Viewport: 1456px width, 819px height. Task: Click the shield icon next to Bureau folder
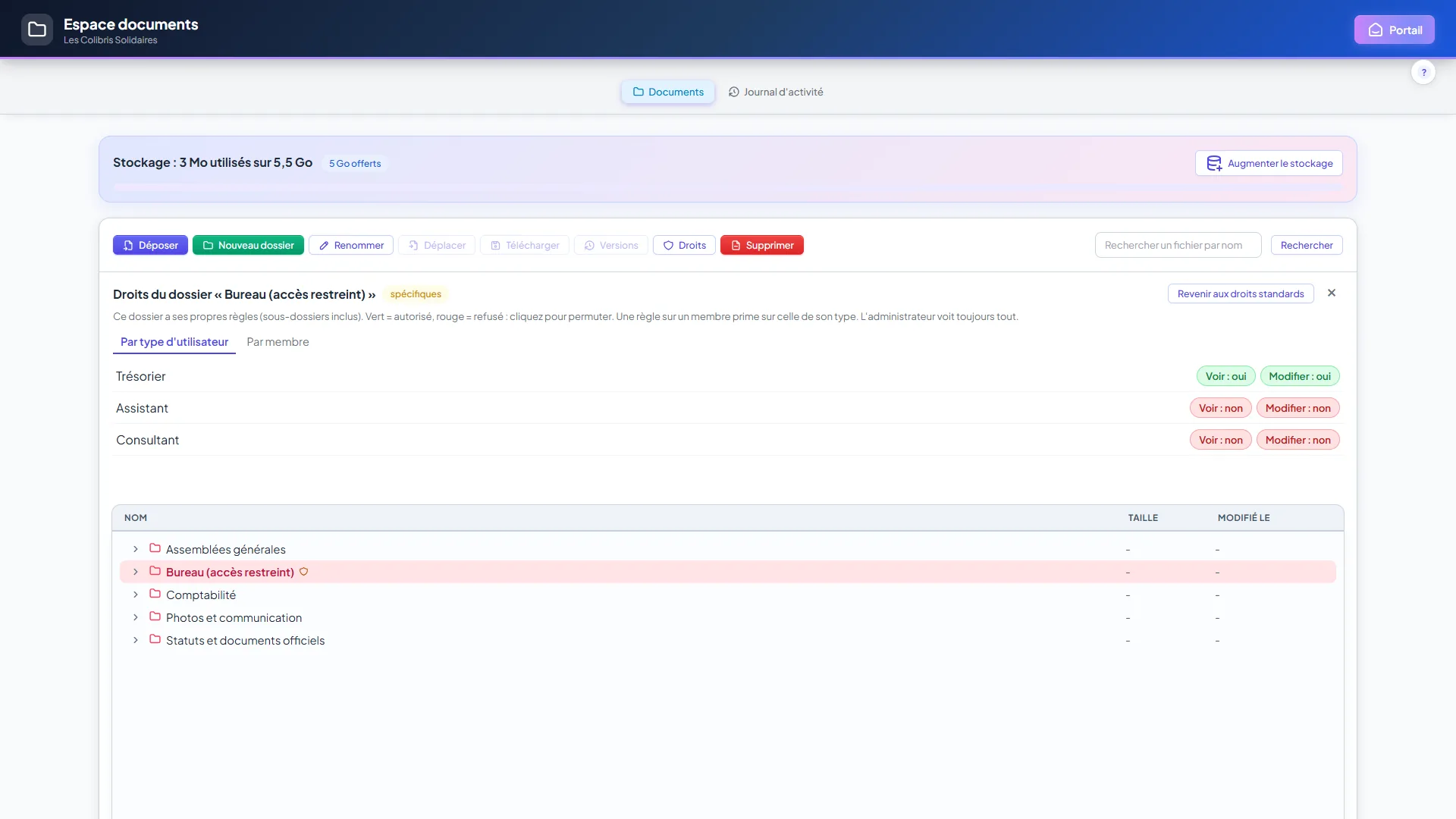303,572
